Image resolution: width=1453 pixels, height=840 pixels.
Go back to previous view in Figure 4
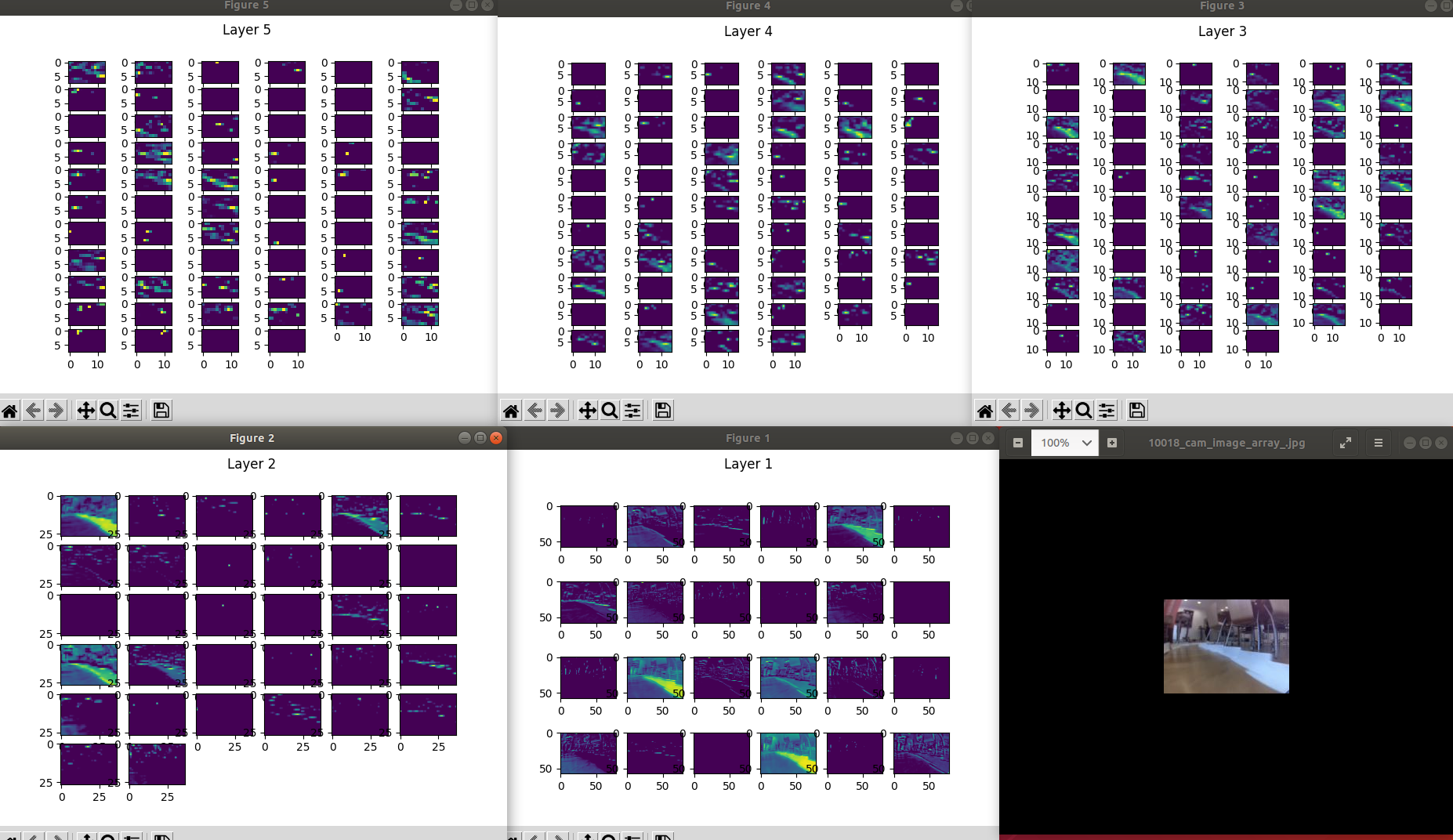534,411
